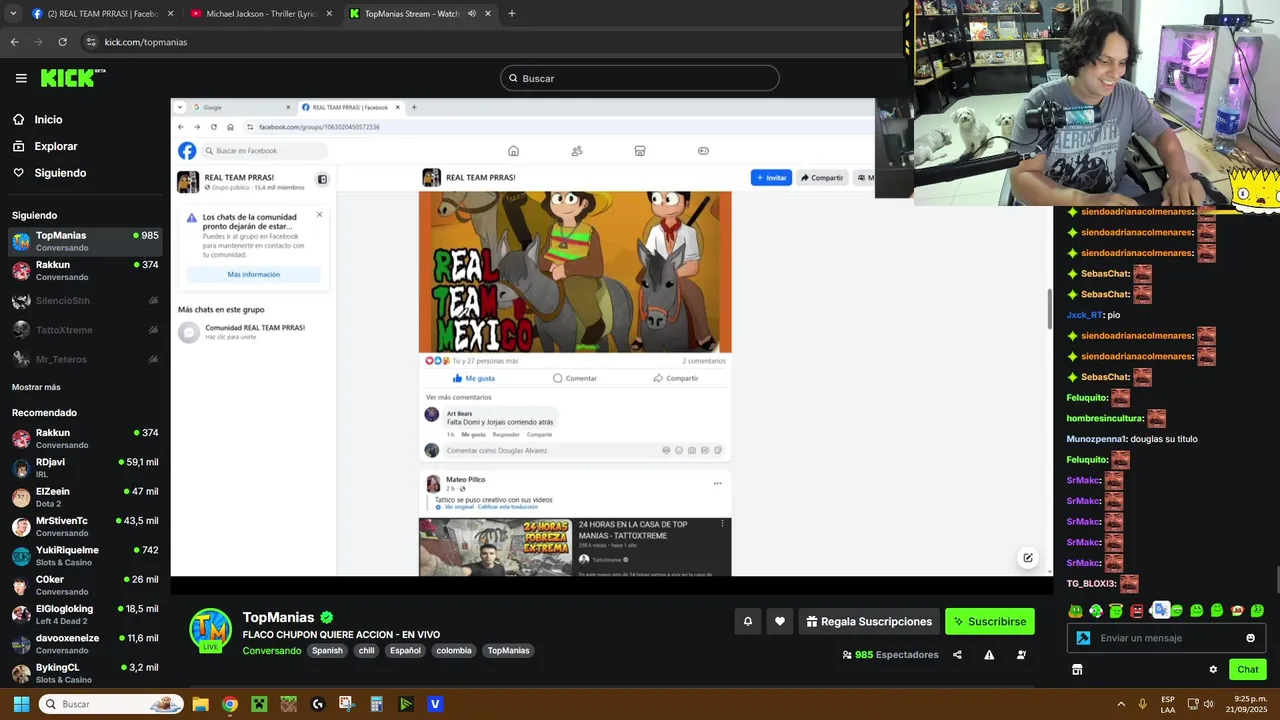Click the chat identity badge icon
1280x720 pixels.
pyautogui.click(x=1083, y=638)
